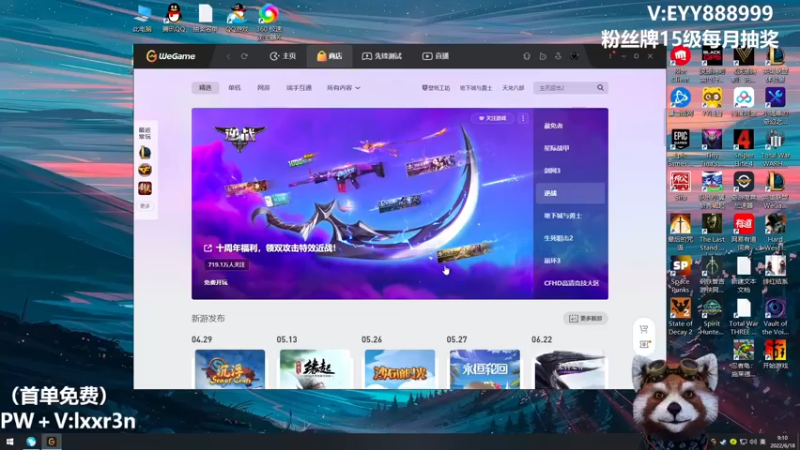Image resolution: width=800 pixels, height=450 pixels.
Task: Click the taskbar clock showing 9:10
Action: click(x=782, y=442)
